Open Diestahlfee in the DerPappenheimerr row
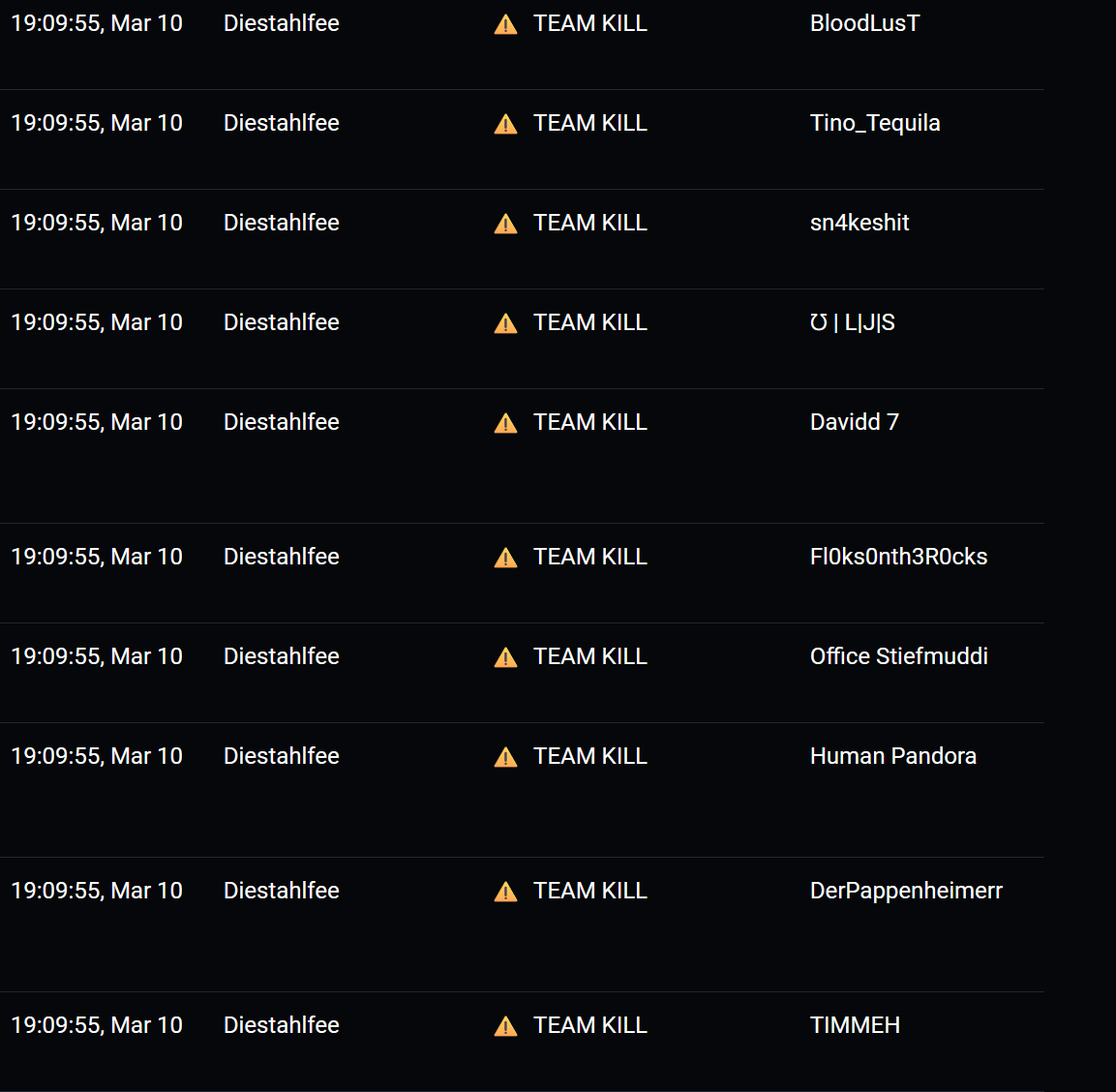Viewport: 1116px width, 1092px height. (x=281, y=891)
